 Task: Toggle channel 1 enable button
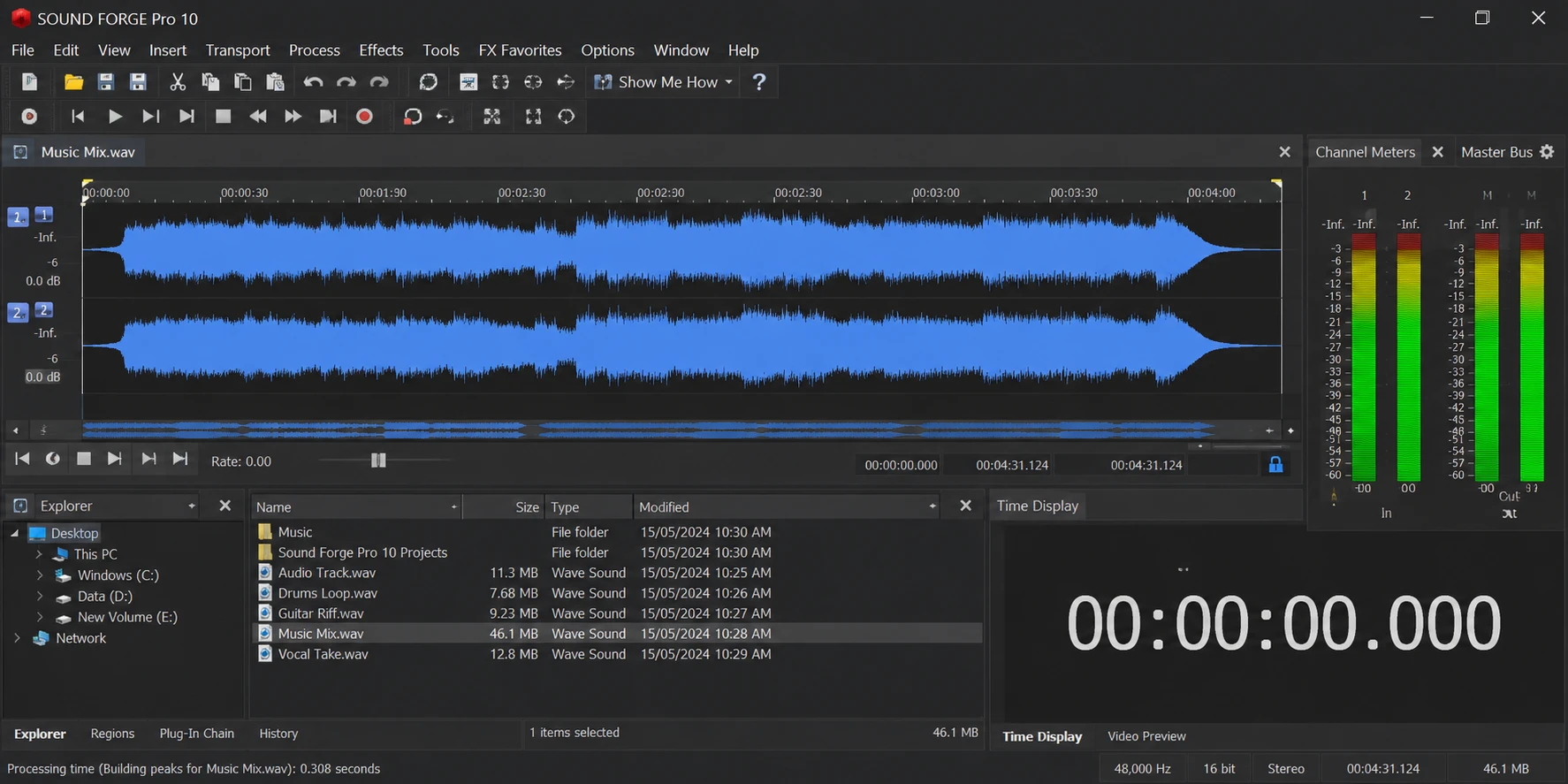coord(44,215)
